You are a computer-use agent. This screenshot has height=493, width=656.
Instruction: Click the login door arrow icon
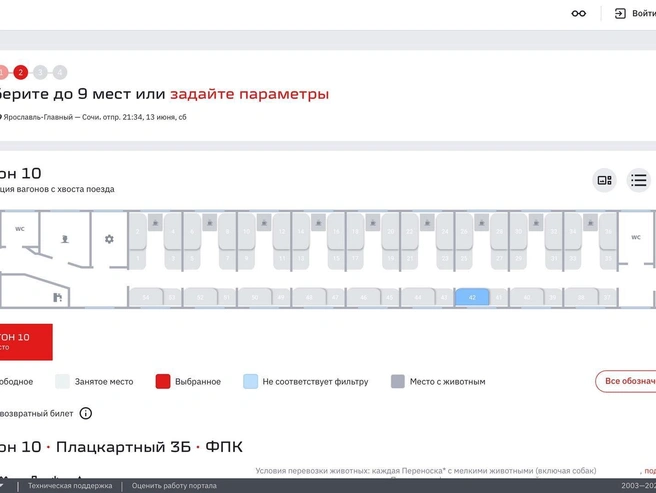point(620,13)
